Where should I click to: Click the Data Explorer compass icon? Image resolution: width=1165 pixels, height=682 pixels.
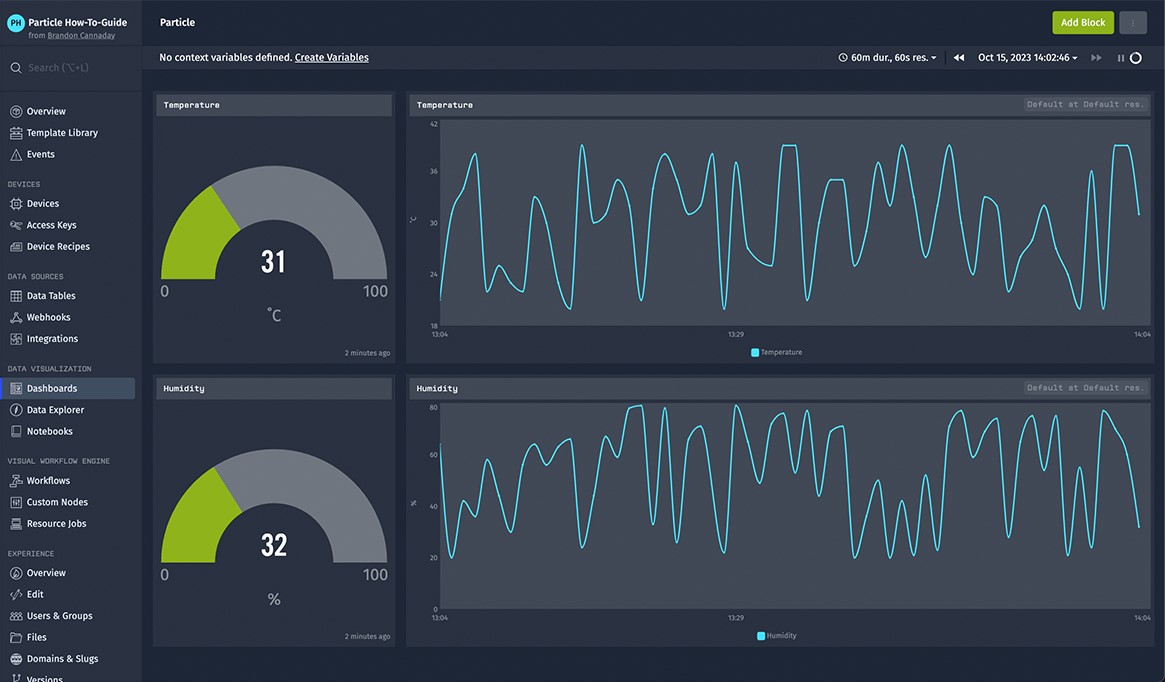click(x=16, y=410)
